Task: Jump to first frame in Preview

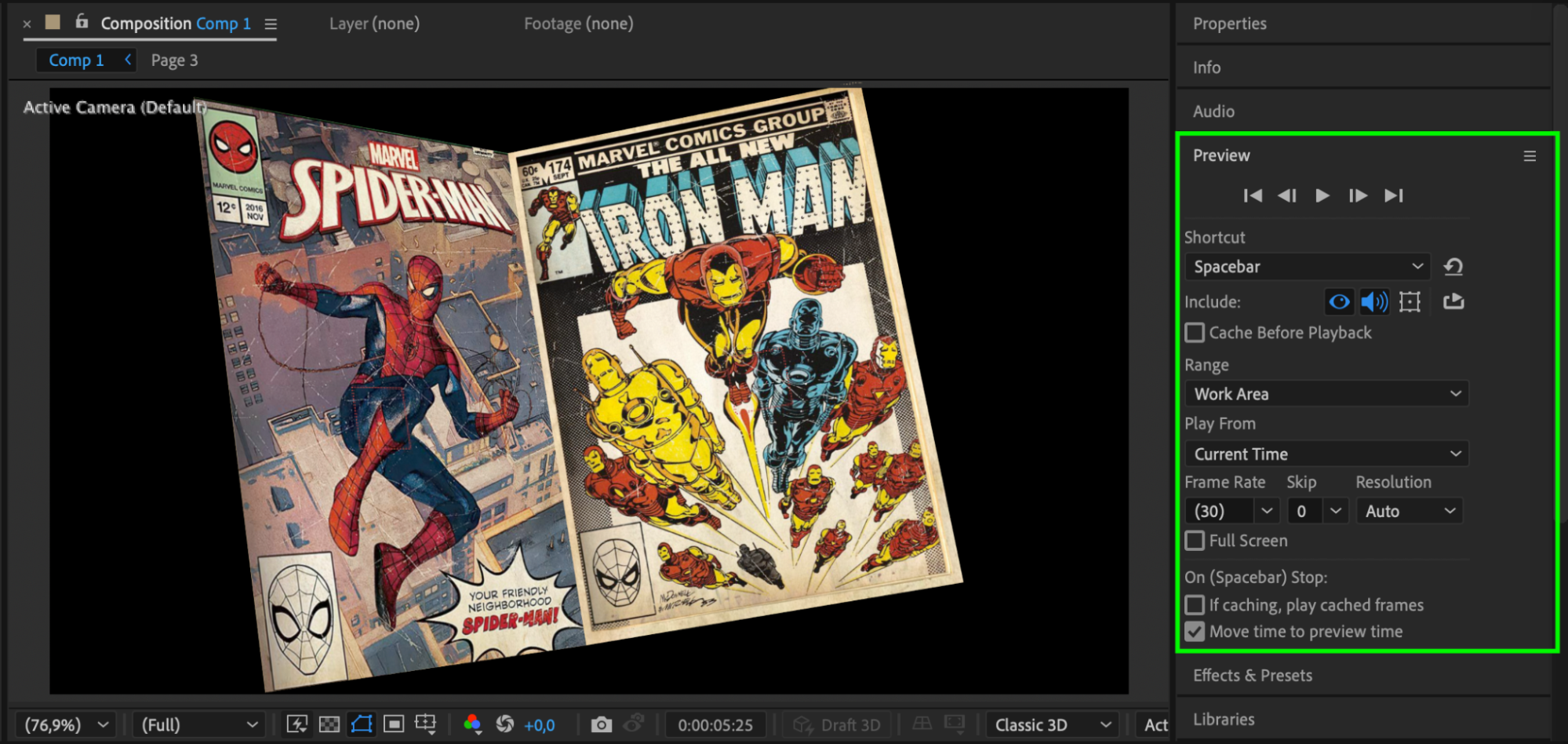Action: [x=1253, y=195]
